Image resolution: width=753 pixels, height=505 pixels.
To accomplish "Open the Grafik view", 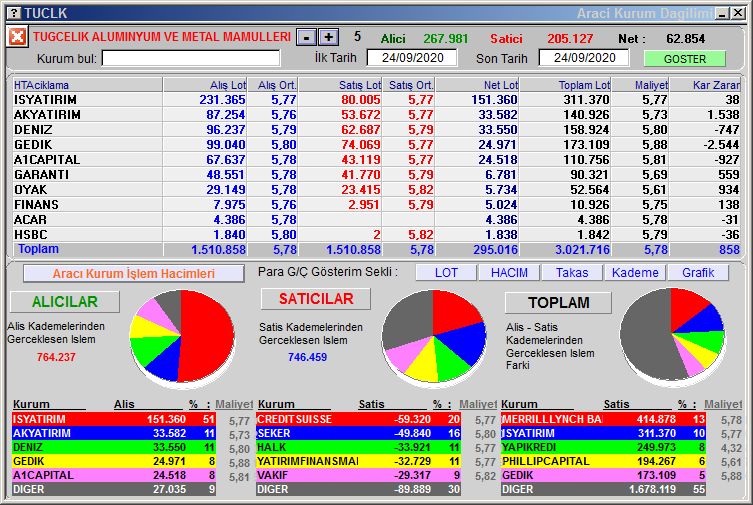I will [x=698, y=273].
